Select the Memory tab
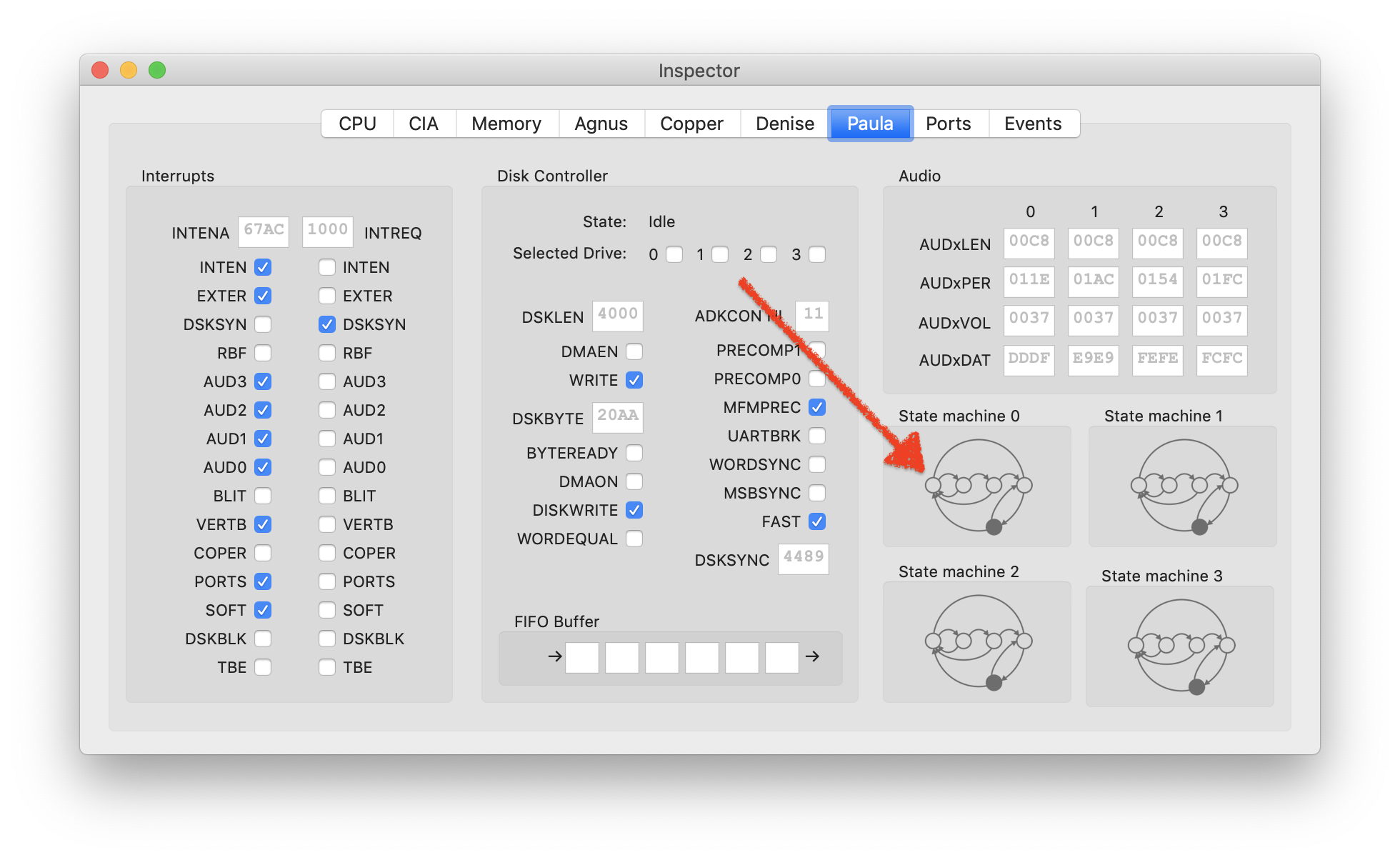The width and height of the screenshot is (1400, 860). [506, 124]
